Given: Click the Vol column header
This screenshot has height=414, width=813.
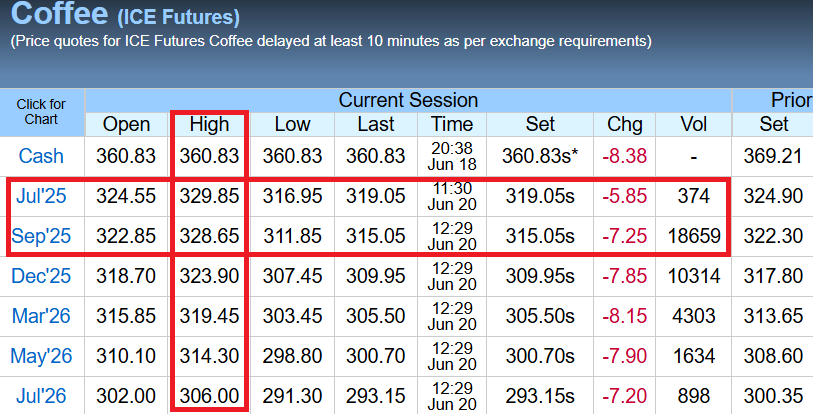Looking at the screenshot, I should (694, 125).
